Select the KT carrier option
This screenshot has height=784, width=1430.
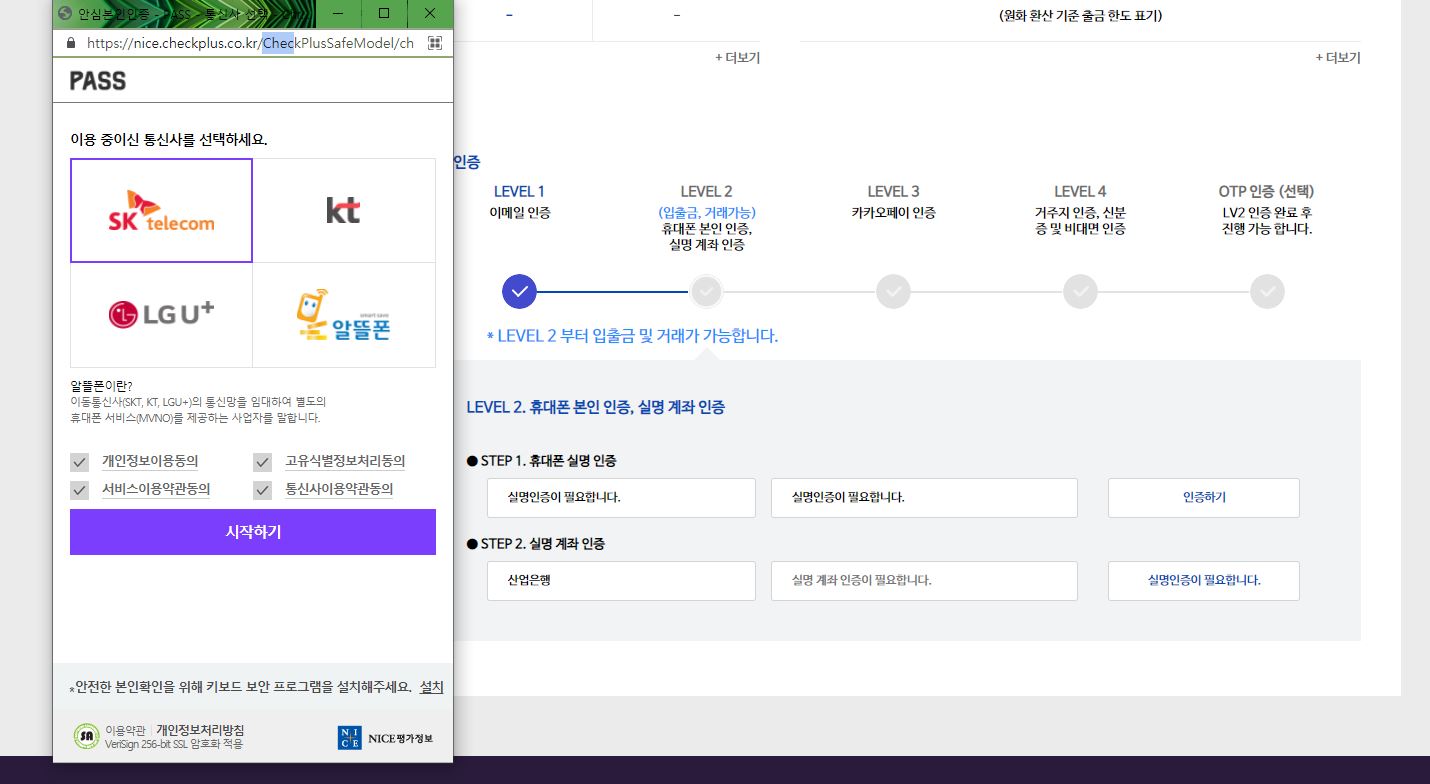[344, 210]
